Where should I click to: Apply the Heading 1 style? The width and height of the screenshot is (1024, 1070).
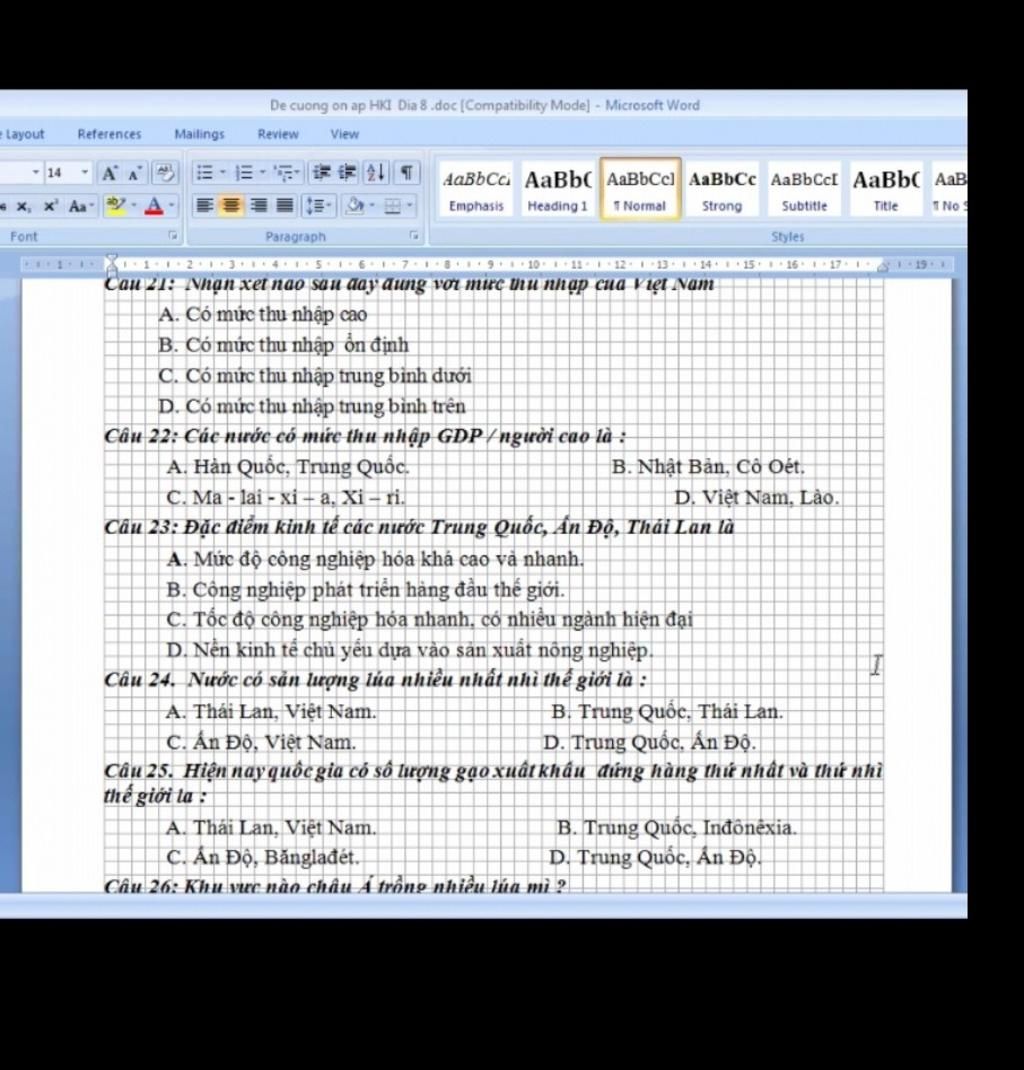point(557,190)
